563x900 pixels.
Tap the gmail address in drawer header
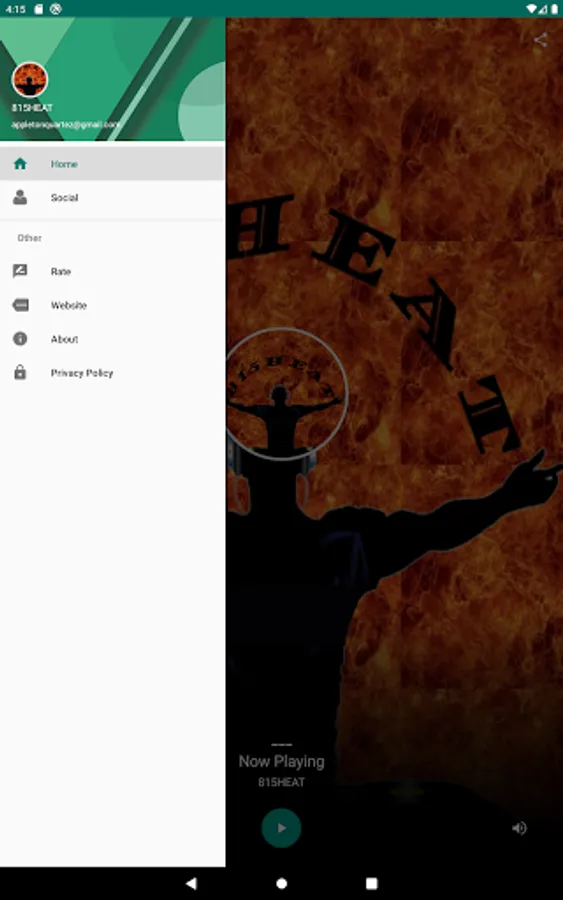click(x=66, y=125)
